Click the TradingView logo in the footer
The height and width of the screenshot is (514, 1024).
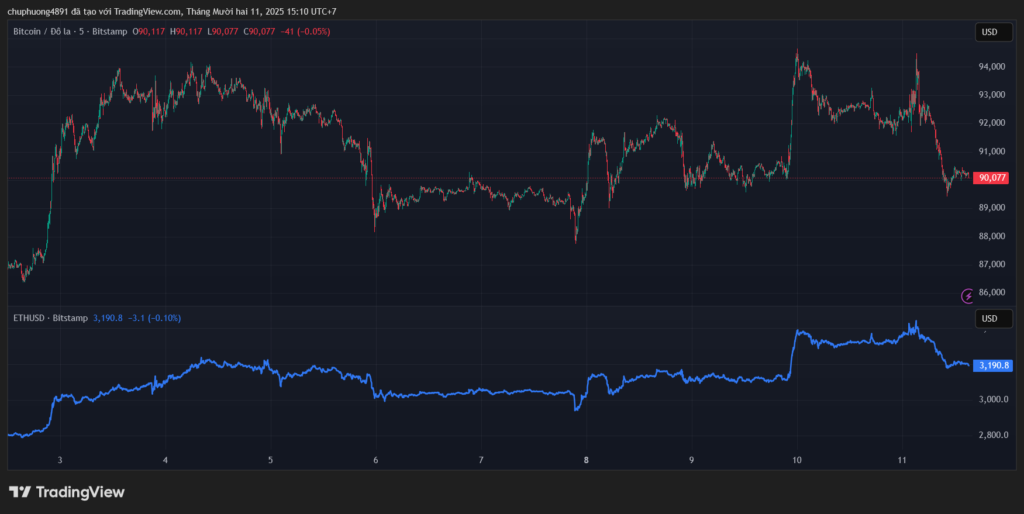pos(66,492)
